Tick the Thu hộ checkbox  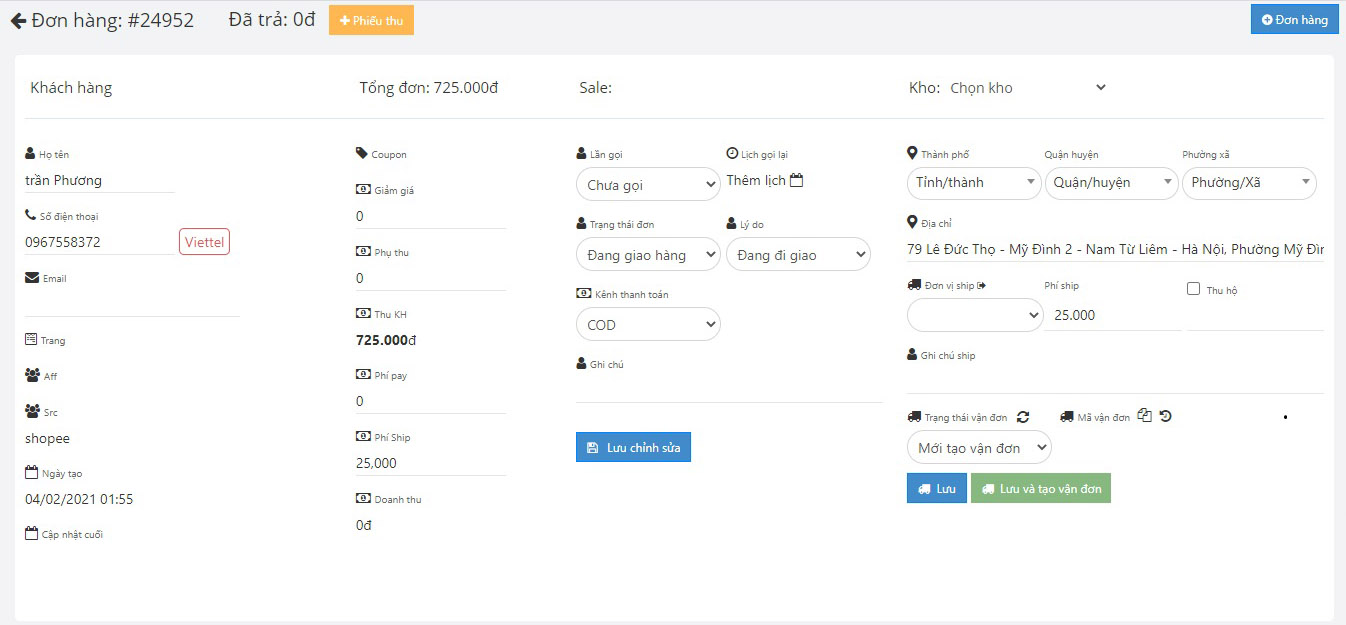[1193, 289]
